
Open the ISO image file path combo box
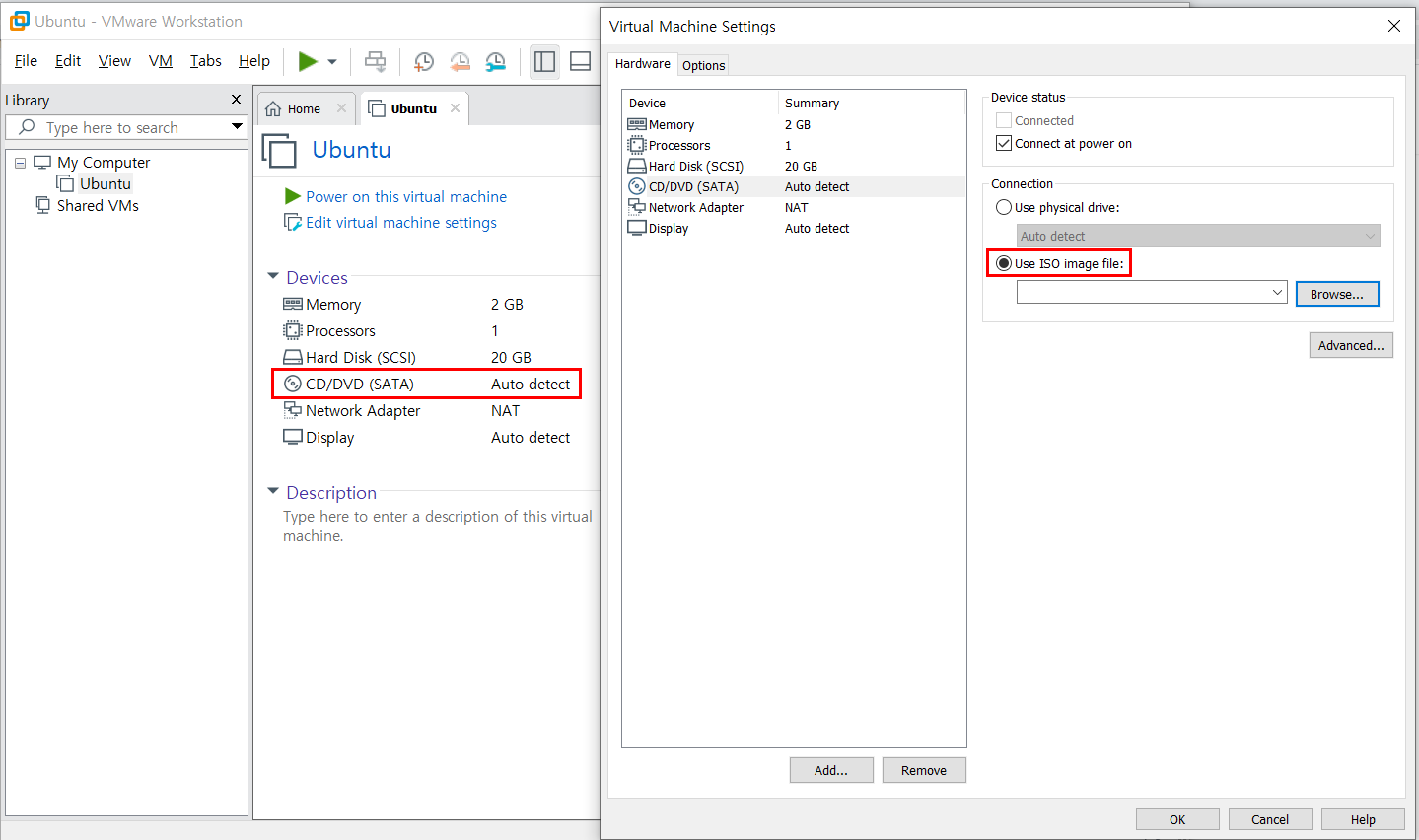click(x=1152, y=292)
